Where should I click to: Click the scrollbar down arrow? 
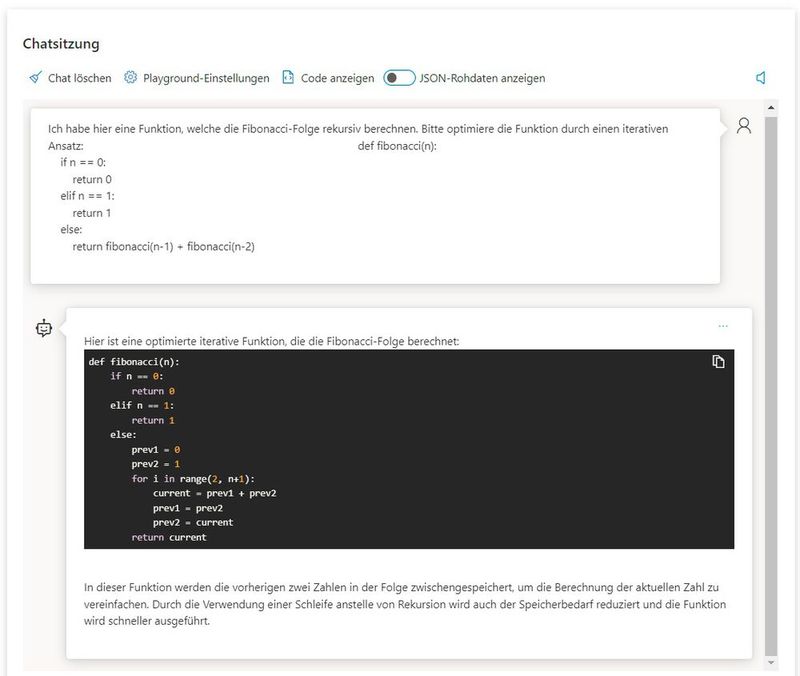pos(770,662)
